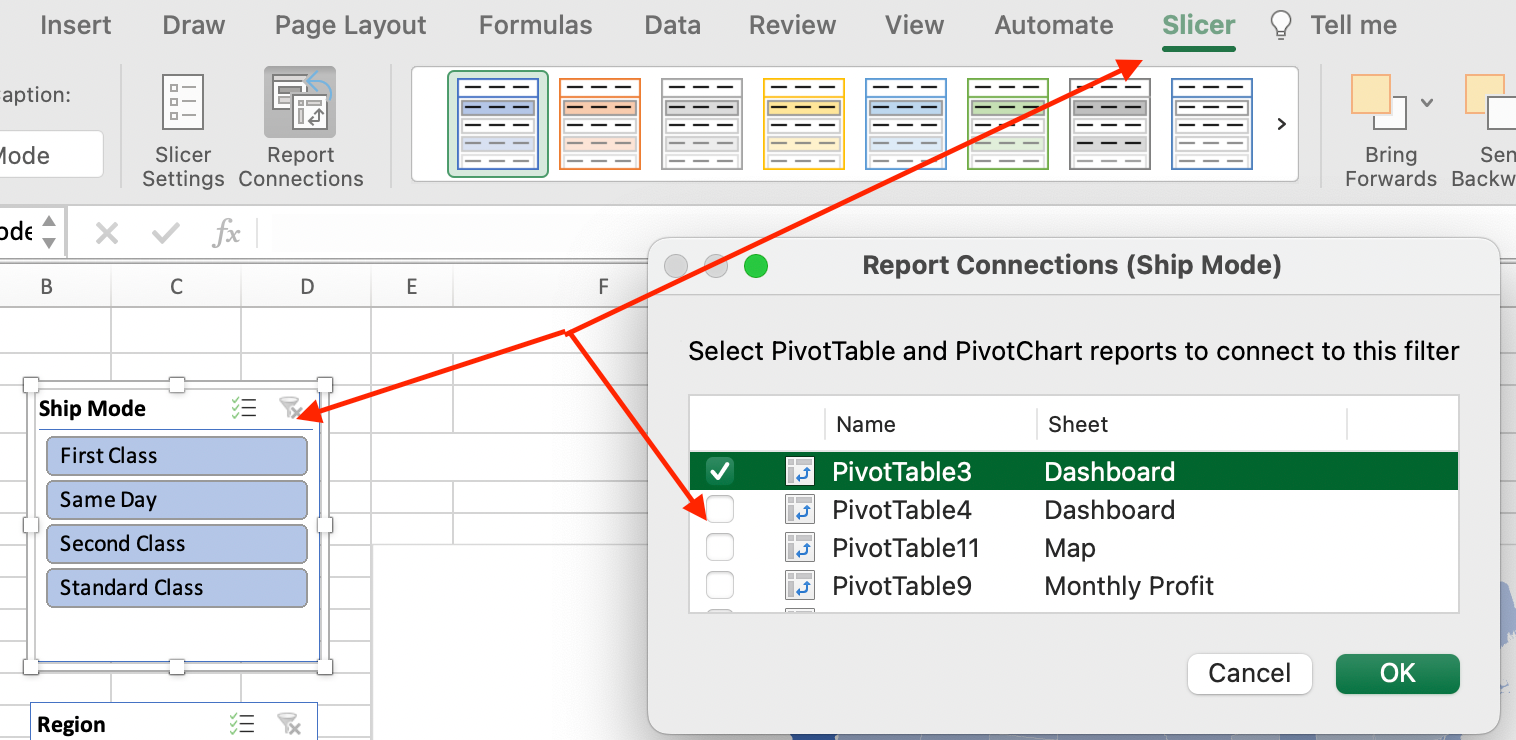
Task: Apply the yellow slicer style
Action: (x=804, y=124)
